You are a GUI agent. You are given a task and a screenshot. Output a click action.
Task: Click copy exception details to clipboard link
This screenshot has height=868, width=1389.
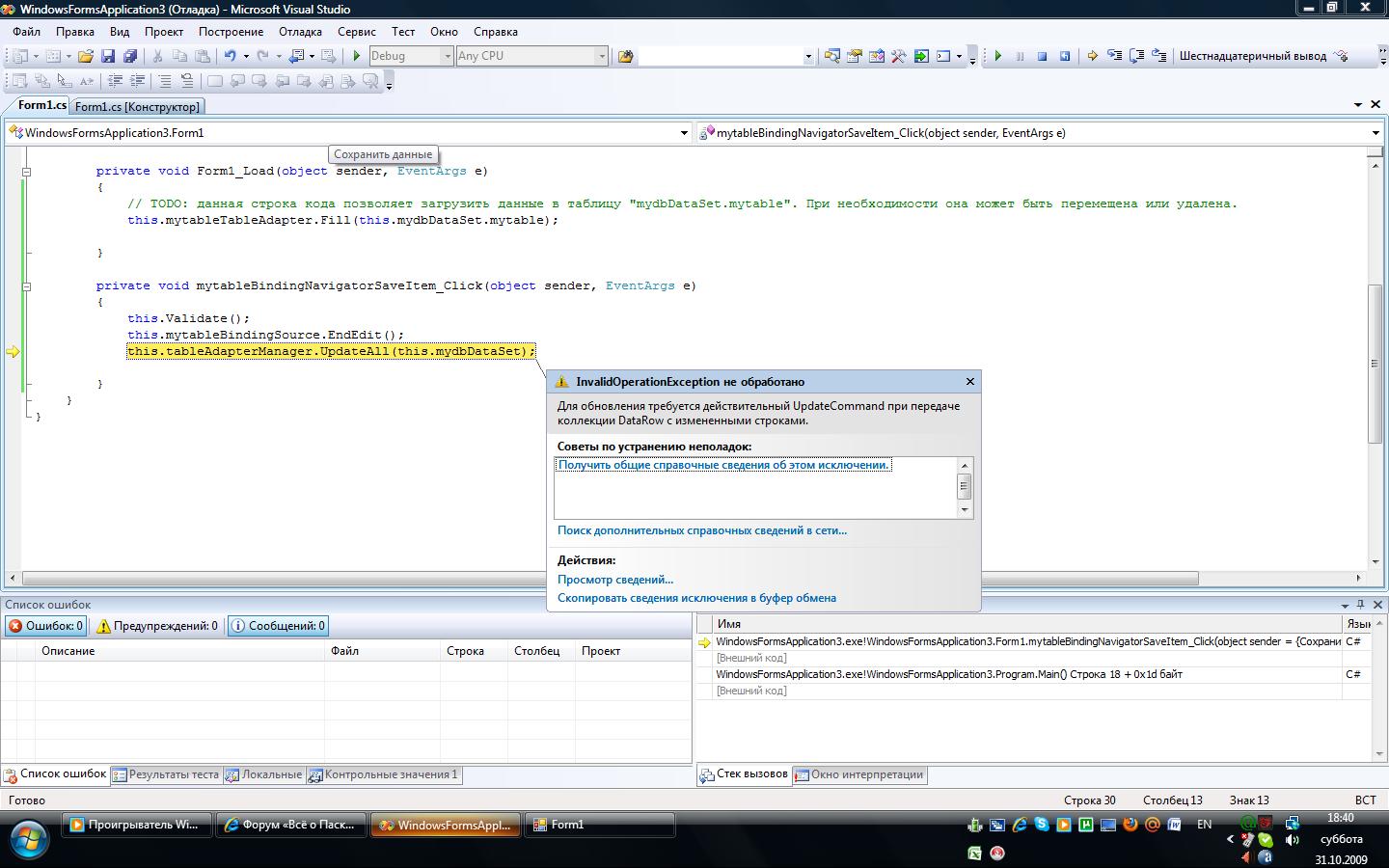point(696,598)
